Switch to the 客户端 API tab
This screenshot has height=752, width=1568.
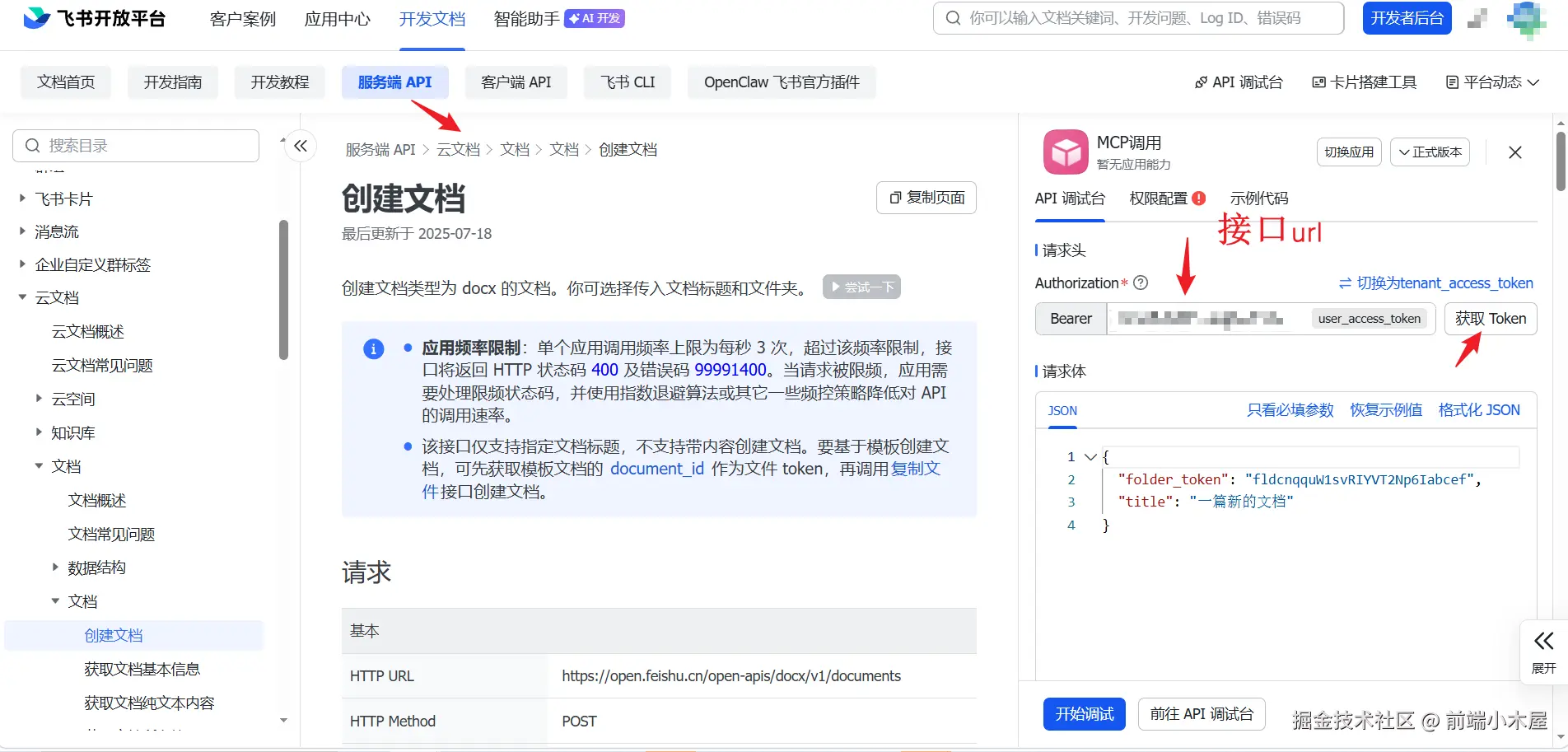516,82
